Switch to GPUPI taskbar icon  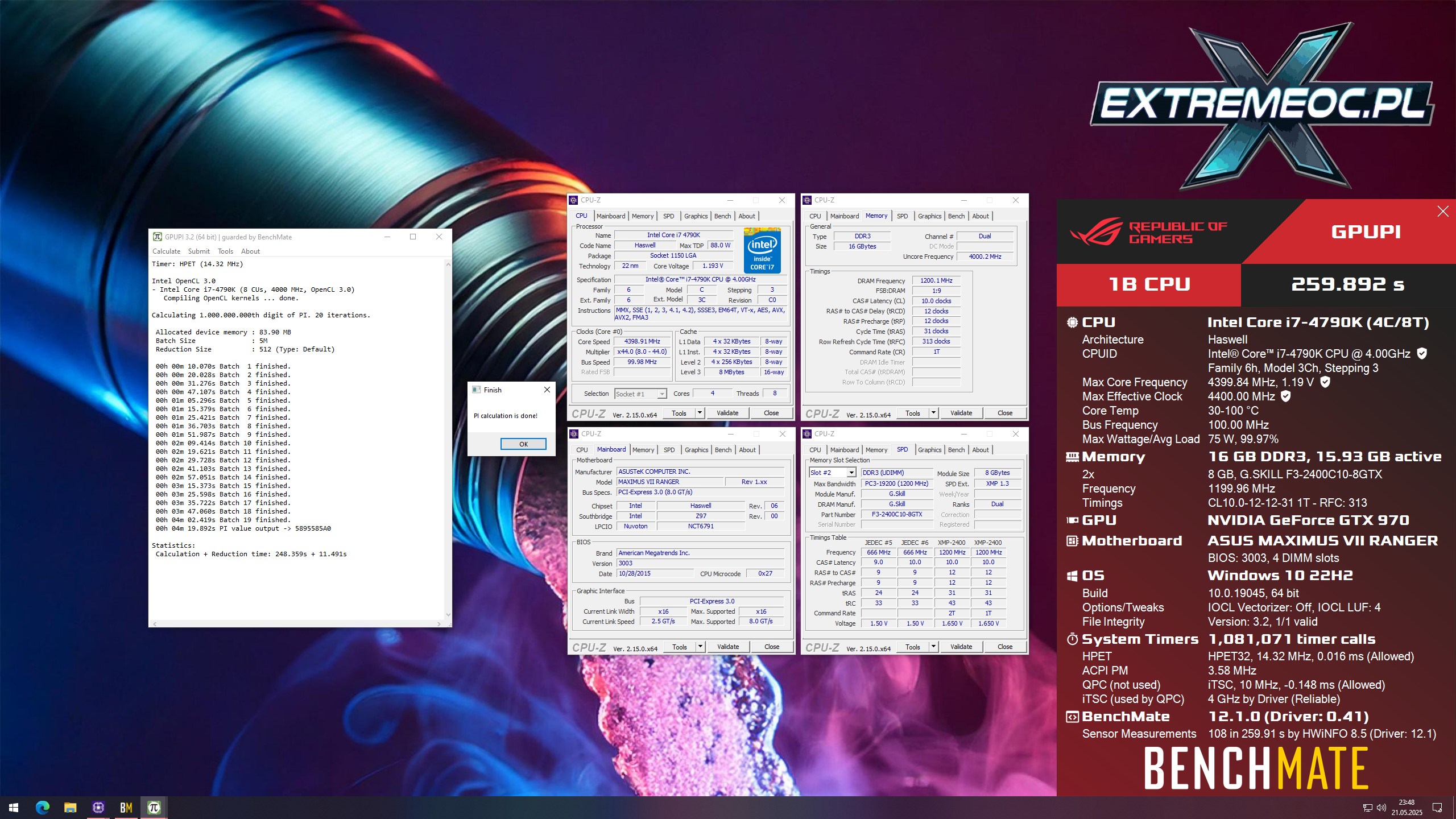pyautogui.click(x=154, y=808)
